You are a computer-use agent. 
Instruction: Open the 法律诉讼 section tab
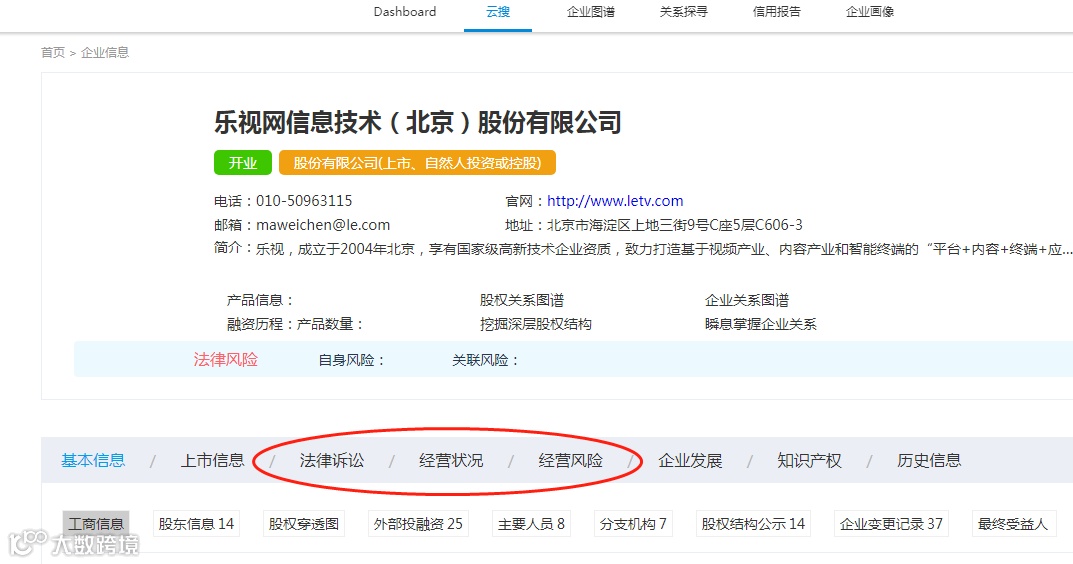click(332, 461)
